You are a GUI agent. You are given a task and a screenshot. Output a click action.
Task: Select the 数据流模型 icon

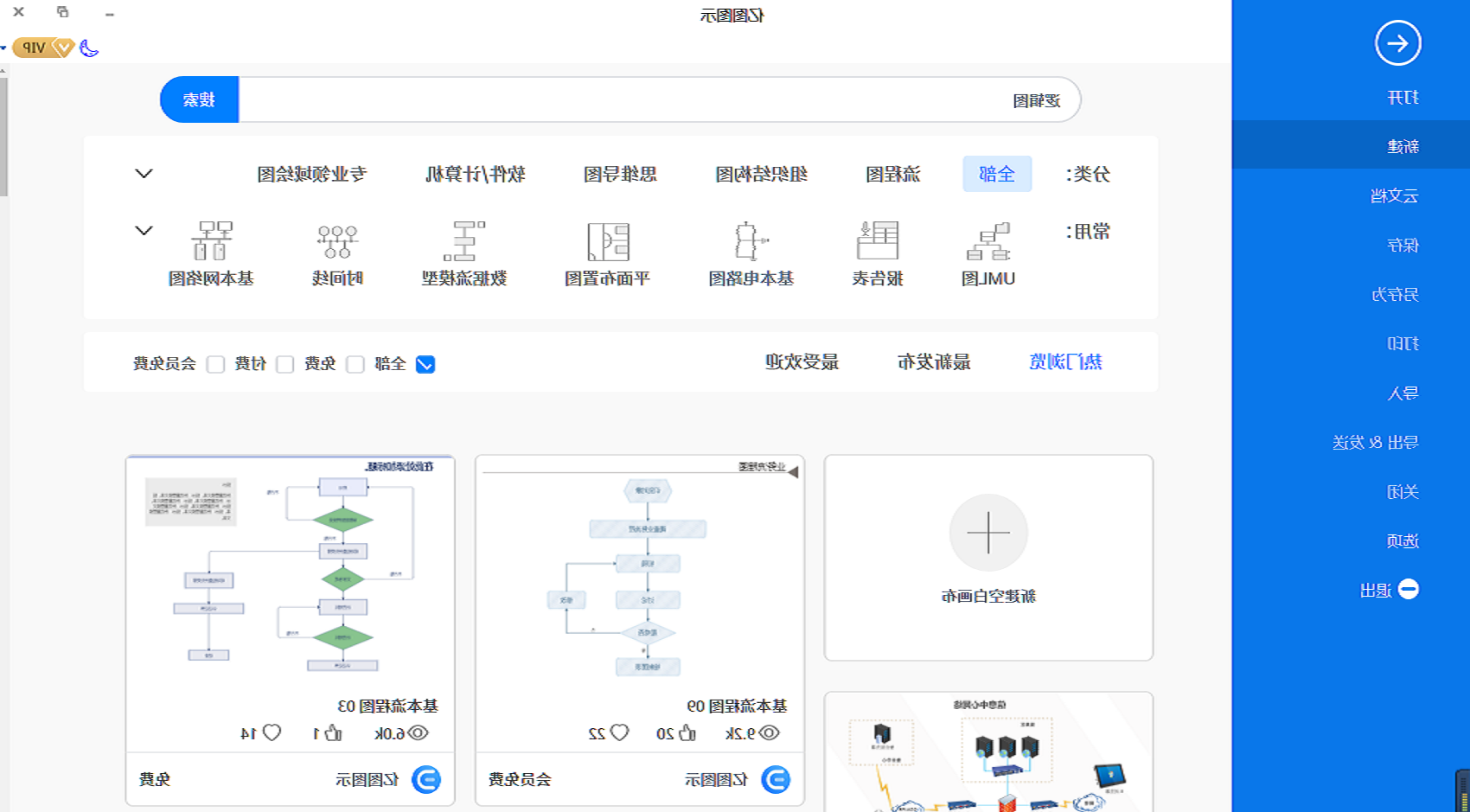464,241
